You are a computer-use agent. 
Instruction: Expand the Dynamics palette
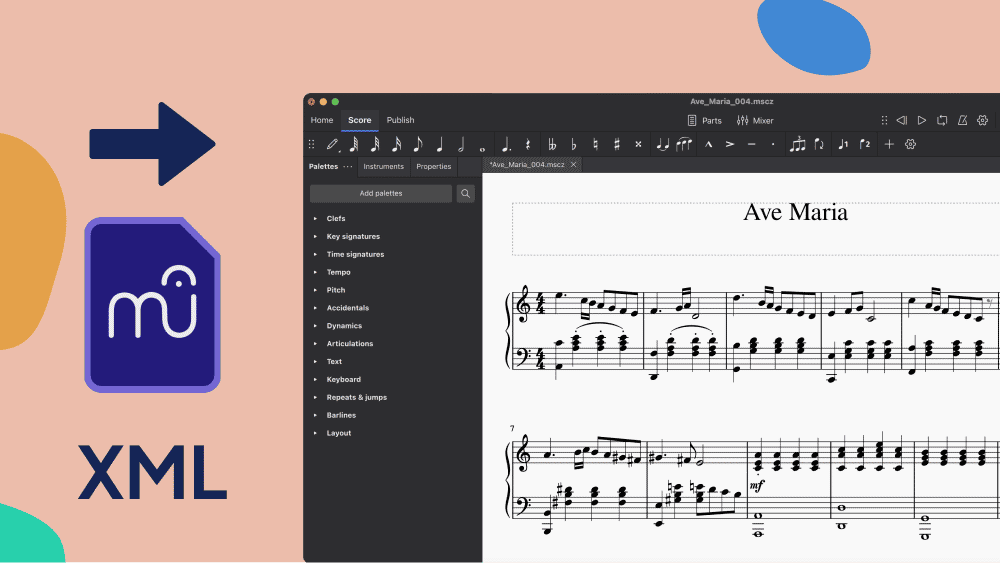point(315,326)
